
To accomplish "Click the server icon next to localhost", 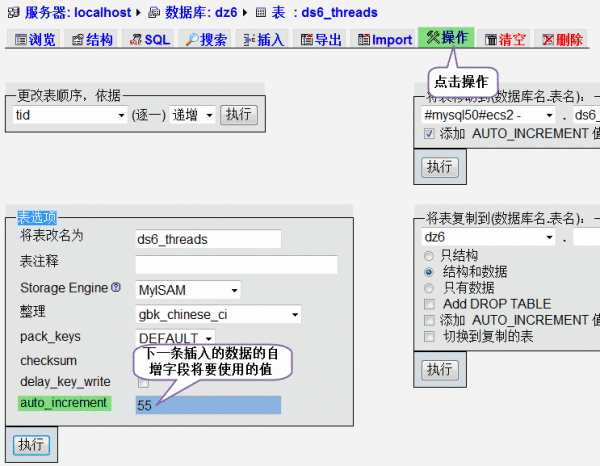I will click(x=13, y=13).
